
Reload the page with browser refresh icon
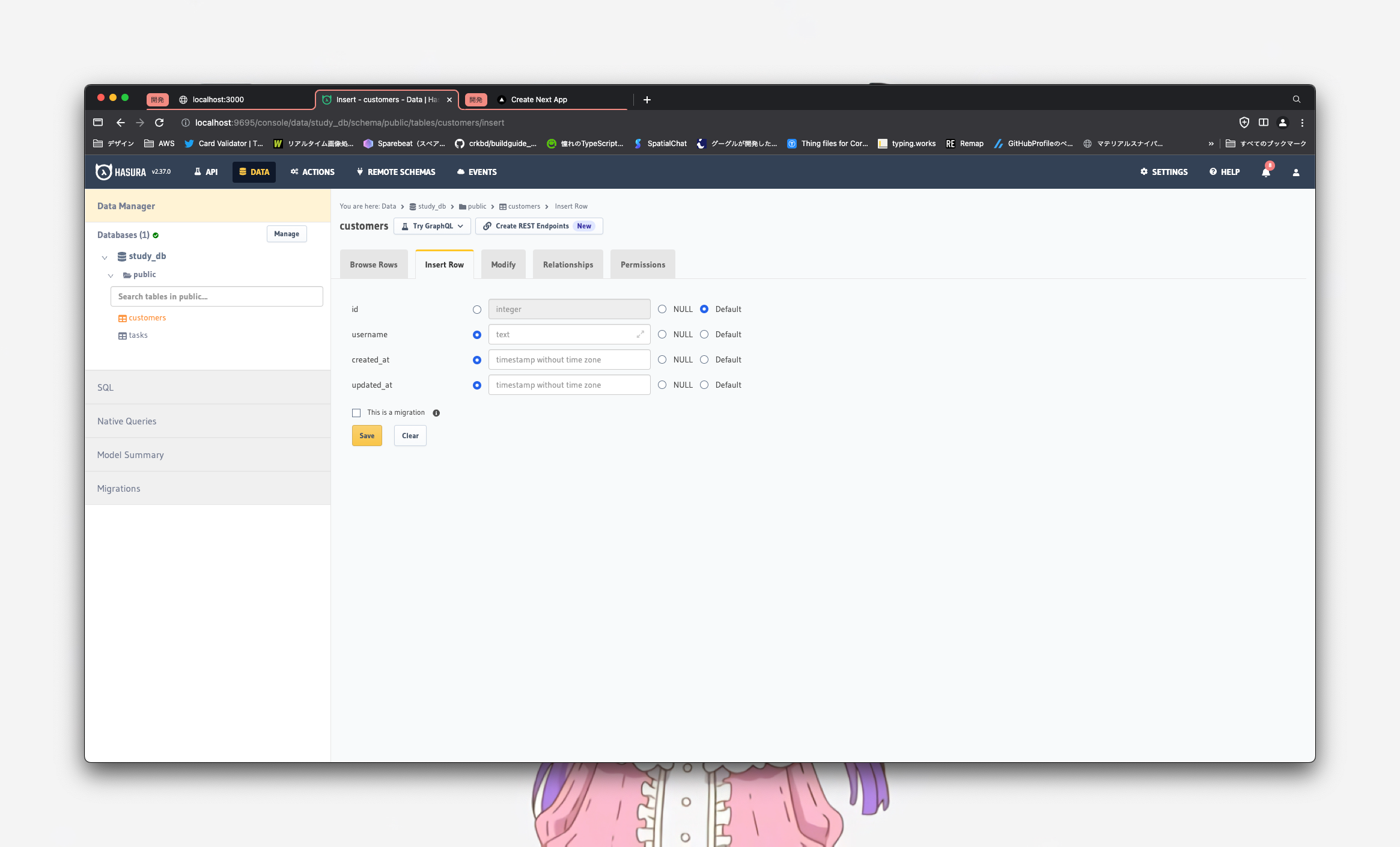(x=159, y=123)
